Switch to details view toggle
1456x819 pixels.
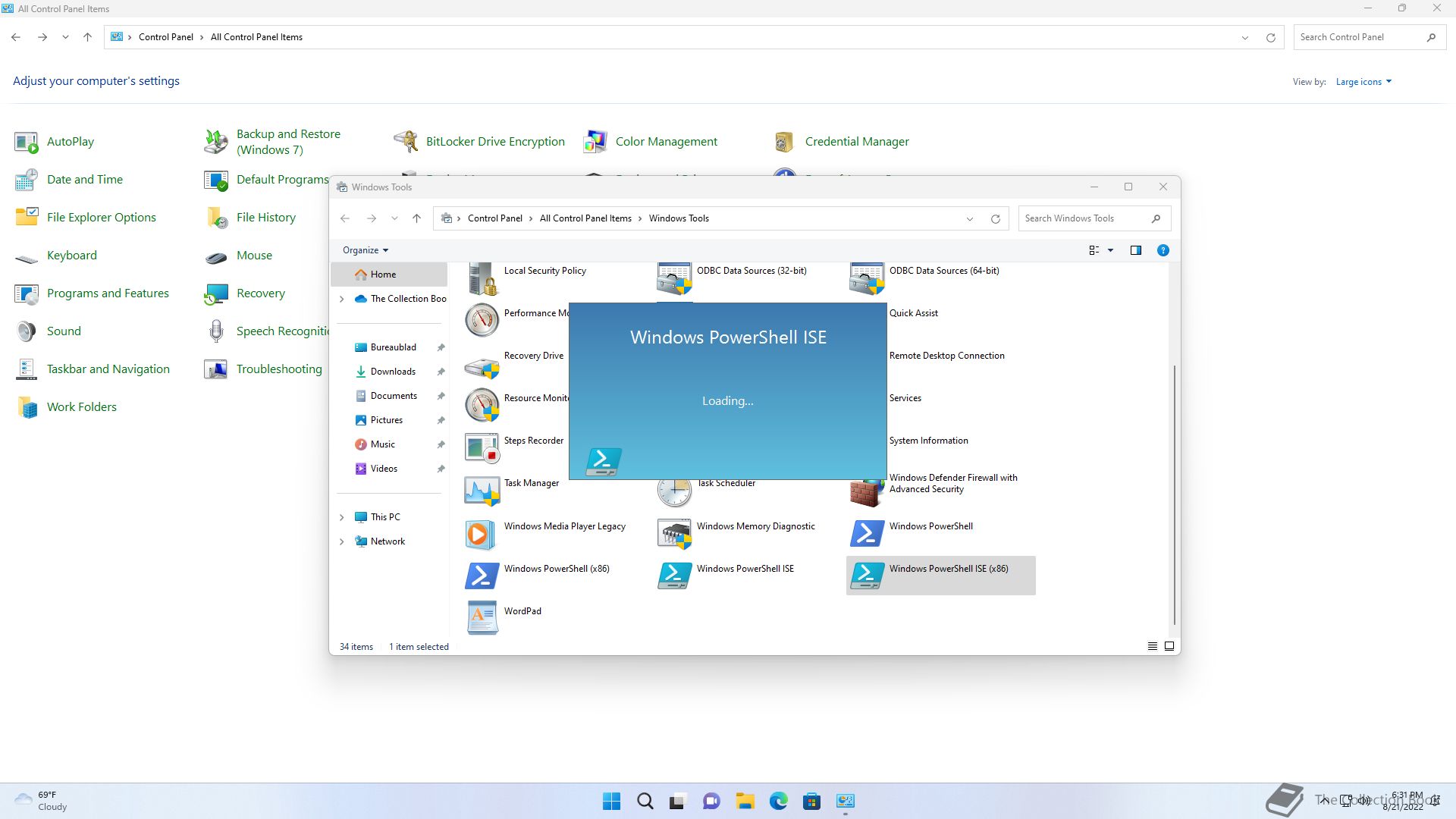point(1152,646)
